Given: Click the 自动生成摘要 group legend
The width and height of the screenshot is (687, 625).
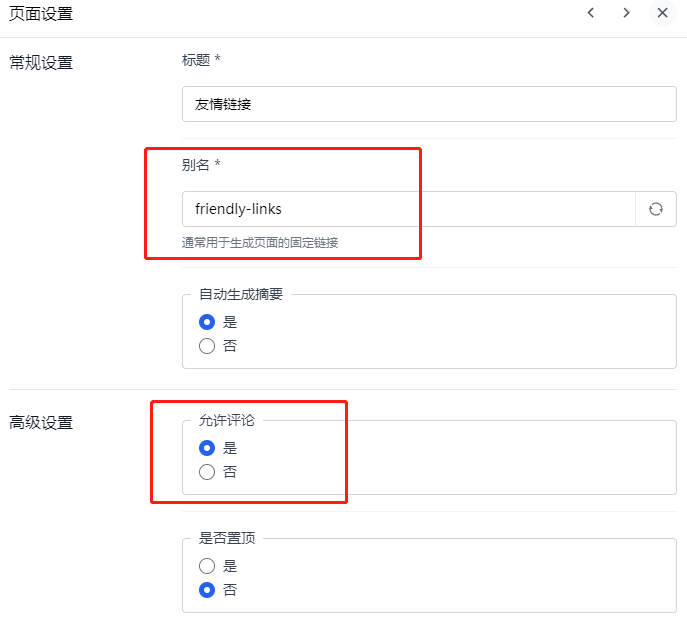Looking at the screenshot, I should 241,295.
